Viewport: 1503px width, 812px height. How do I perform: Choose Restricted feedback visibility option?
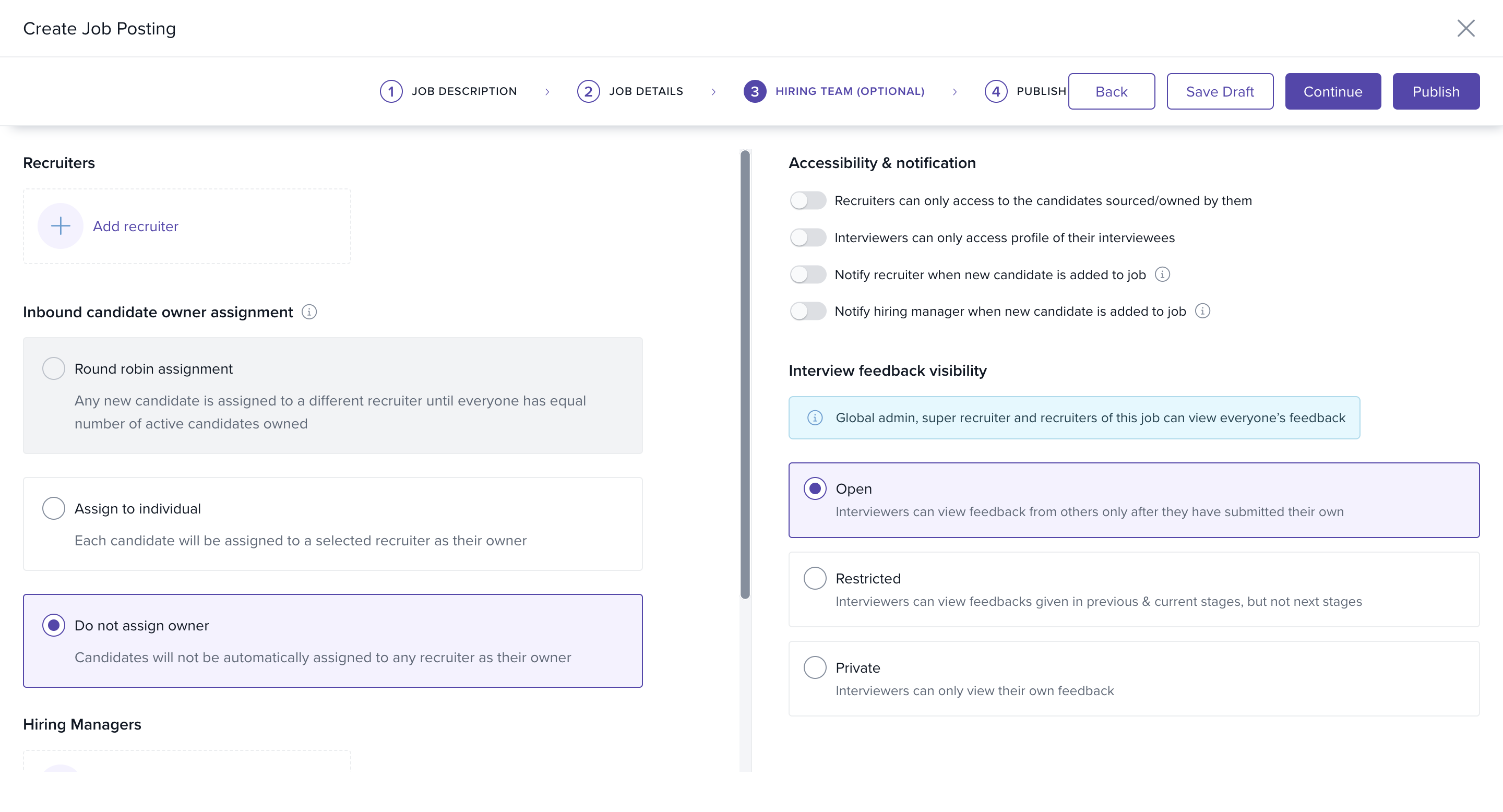pyautogui.click(x=815, y=578)
